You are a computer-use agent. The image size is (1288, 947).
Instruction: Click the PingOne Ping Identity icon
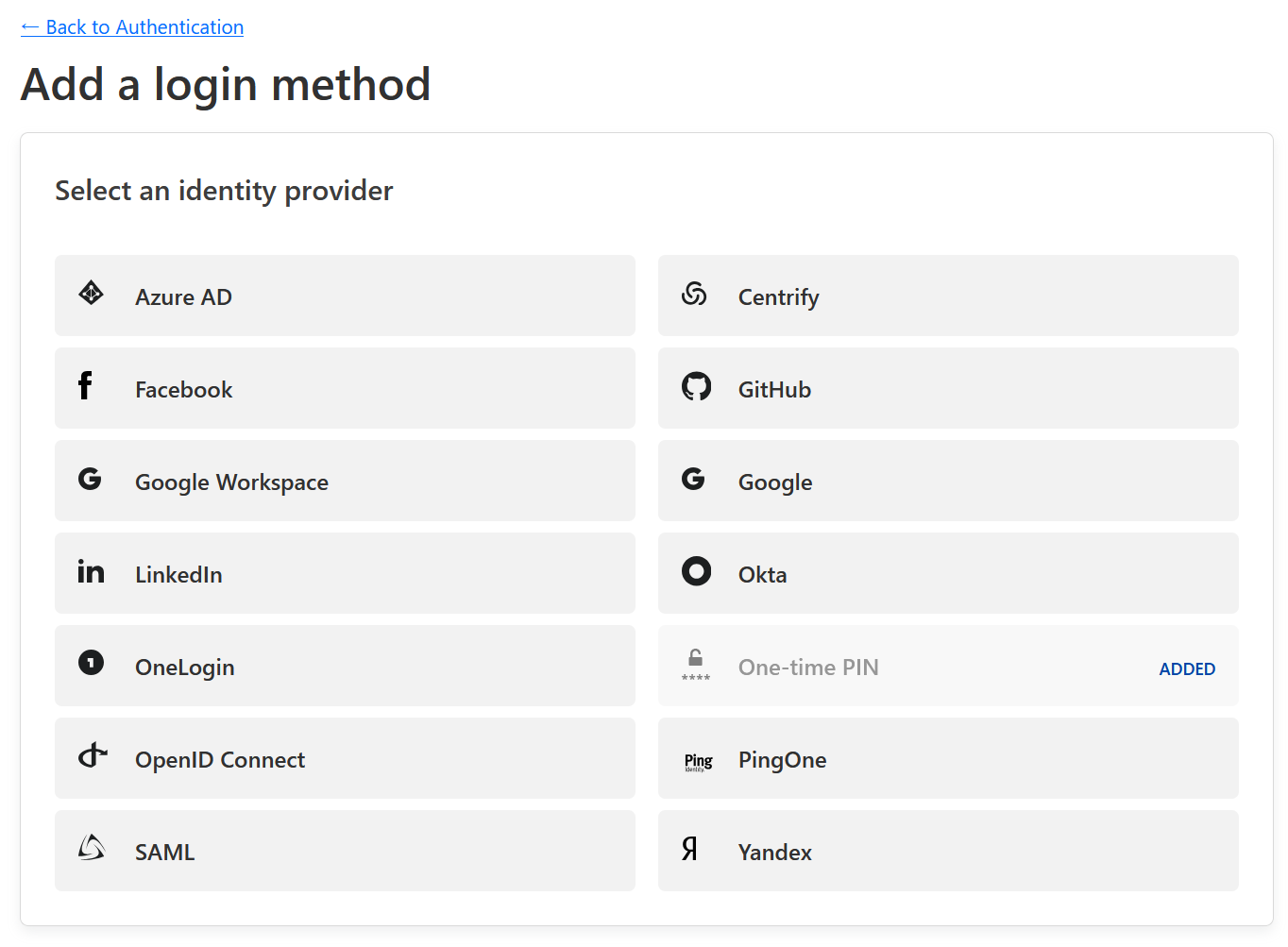(x=698, y=761)
